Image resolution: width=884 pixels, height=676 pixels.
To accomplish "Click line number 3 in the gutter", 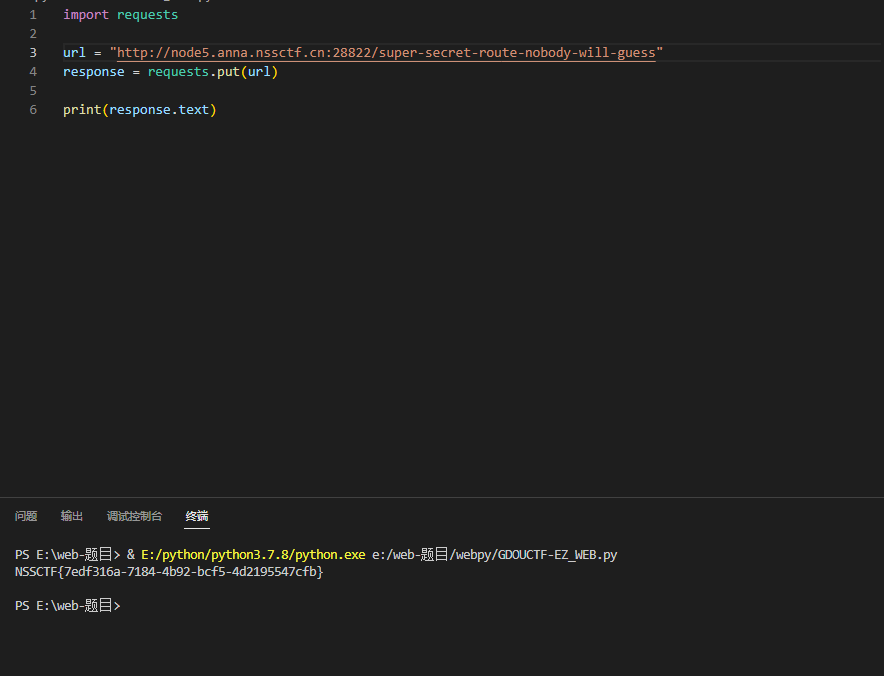I will pyautogui.click(x=33, y=53).
